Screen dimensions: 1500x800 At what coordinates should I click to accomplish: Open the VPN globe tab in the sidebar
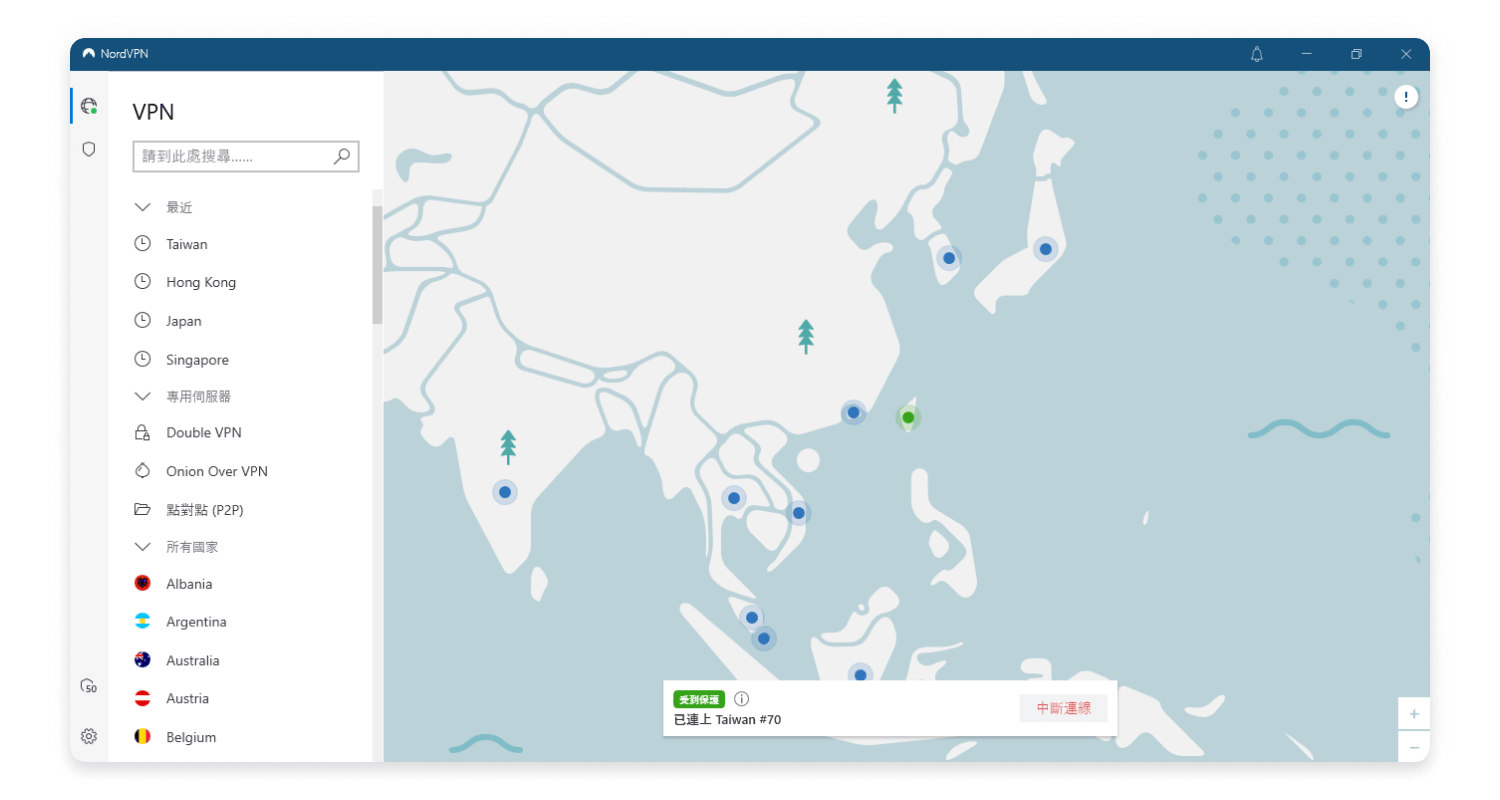[x=89, y=106]
